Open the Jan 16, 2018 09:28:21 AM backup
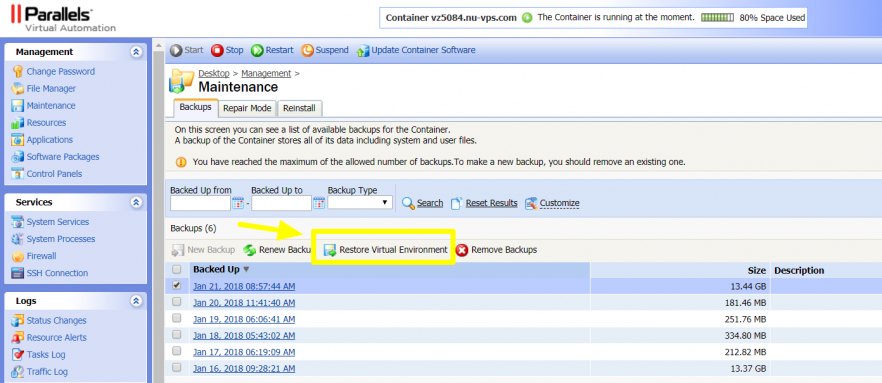 (244, 368)
